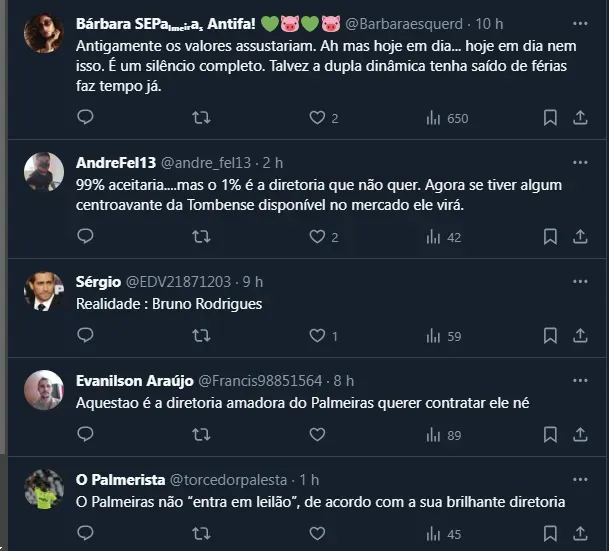Share O Palmerista's tweet
Image resolution: width=609 pixels, height=551 pixels.
(x=580, y=534)
